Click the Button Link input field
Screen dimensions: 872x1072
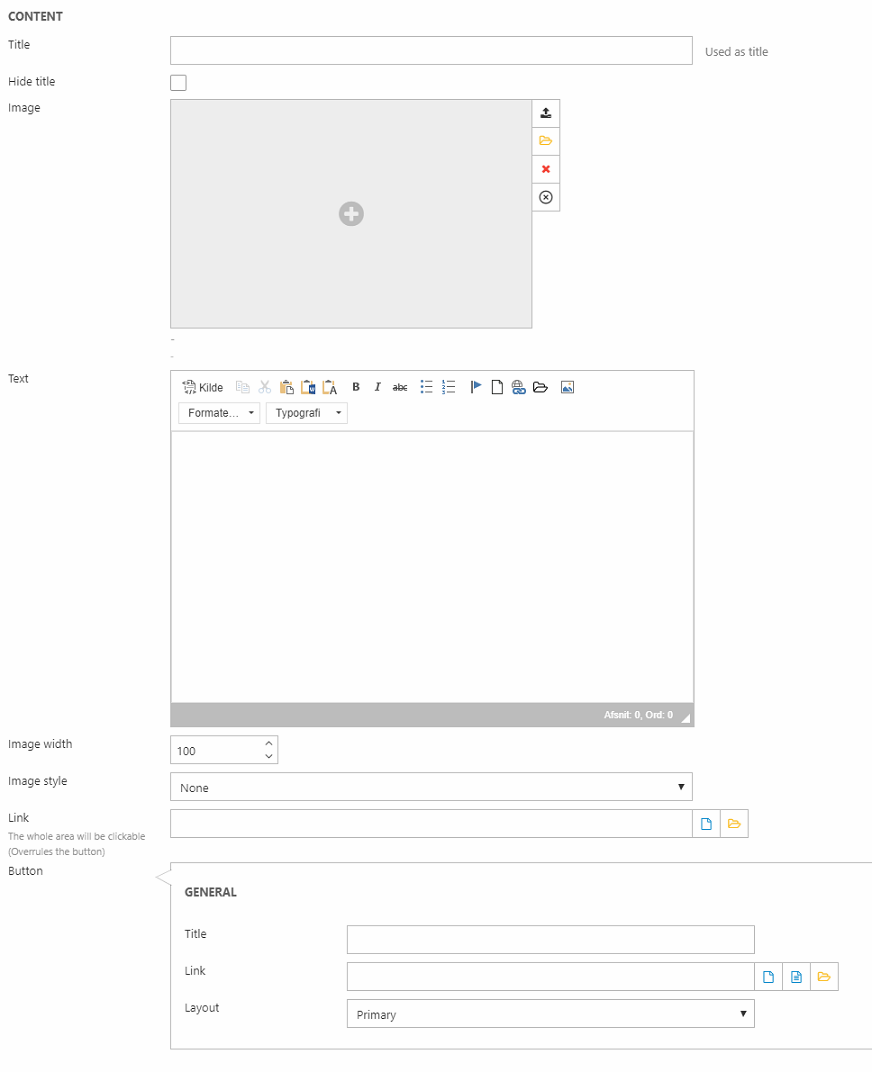coord(551,976)
